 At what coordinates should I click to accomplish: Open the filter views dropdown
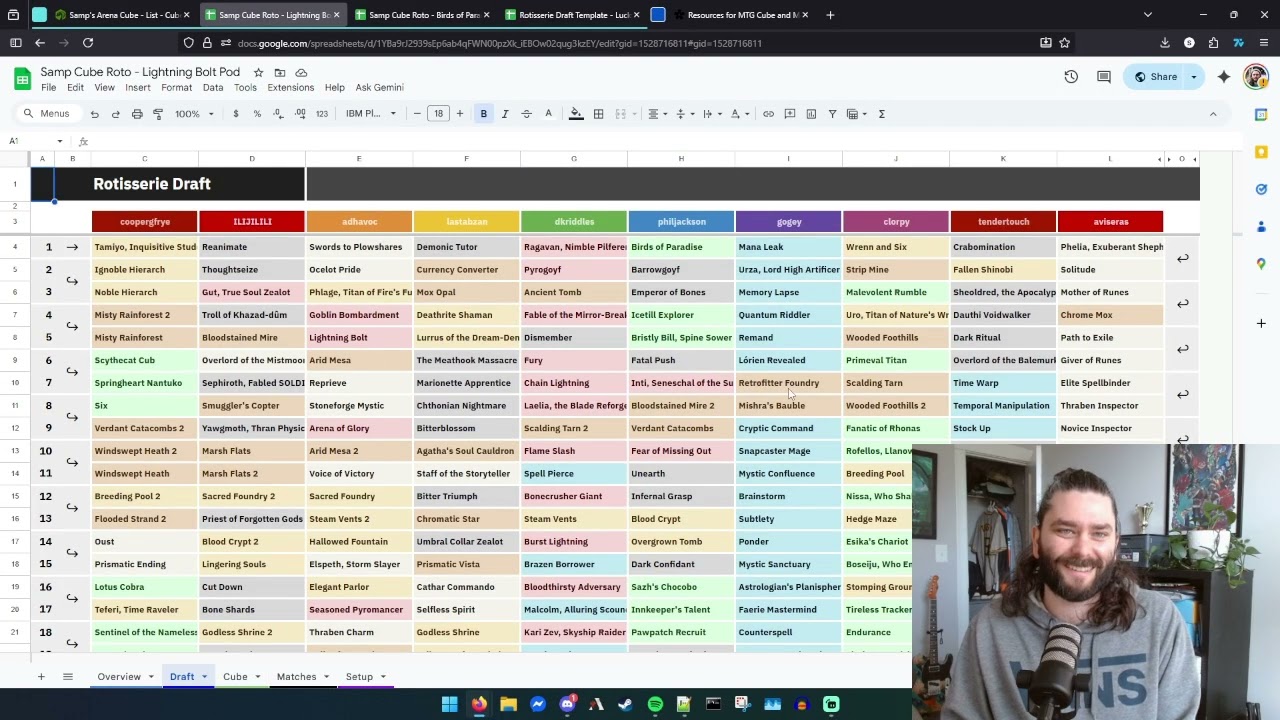point(856,114)
